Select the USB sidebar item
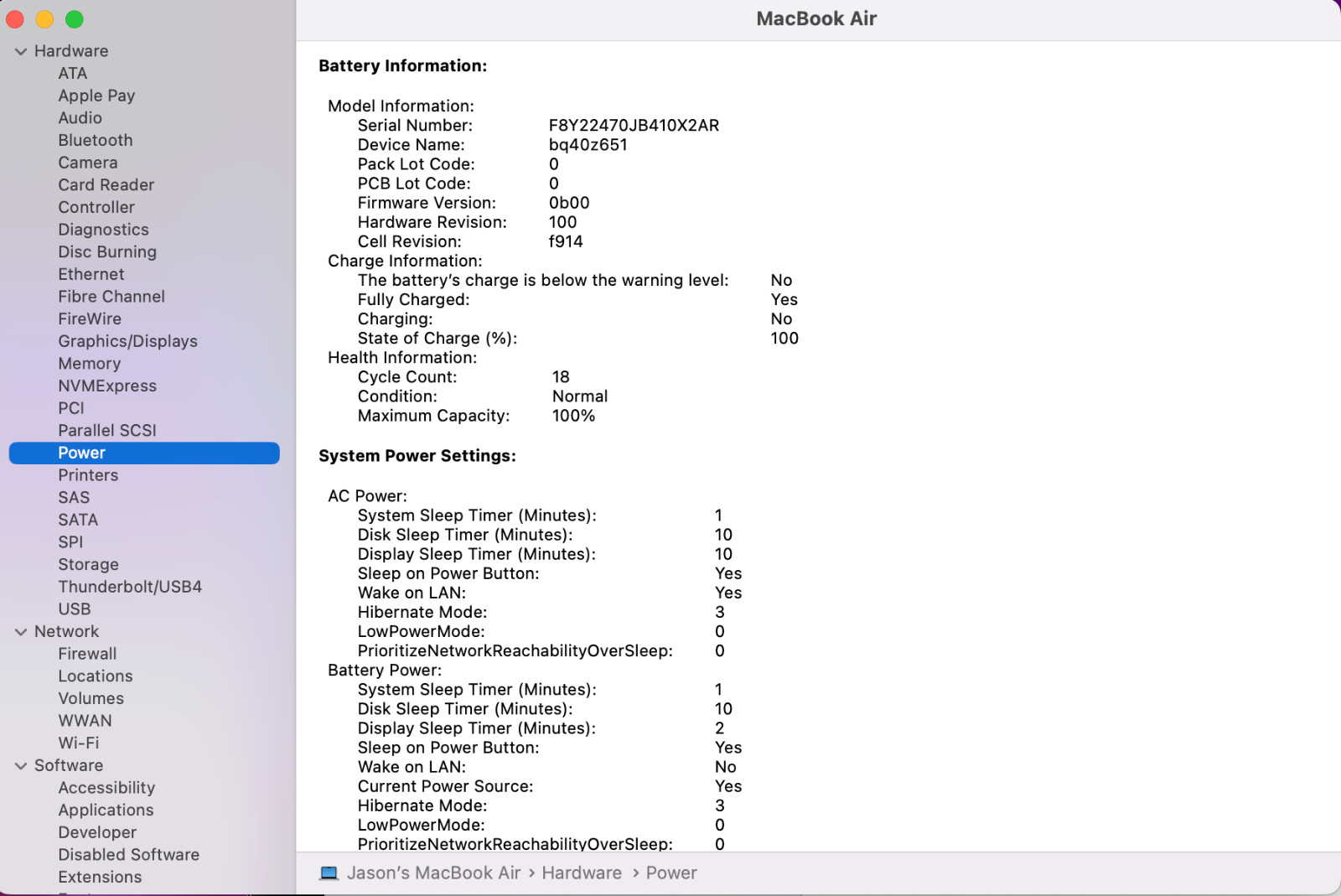1341x896 pixels. tap(74, 609)
